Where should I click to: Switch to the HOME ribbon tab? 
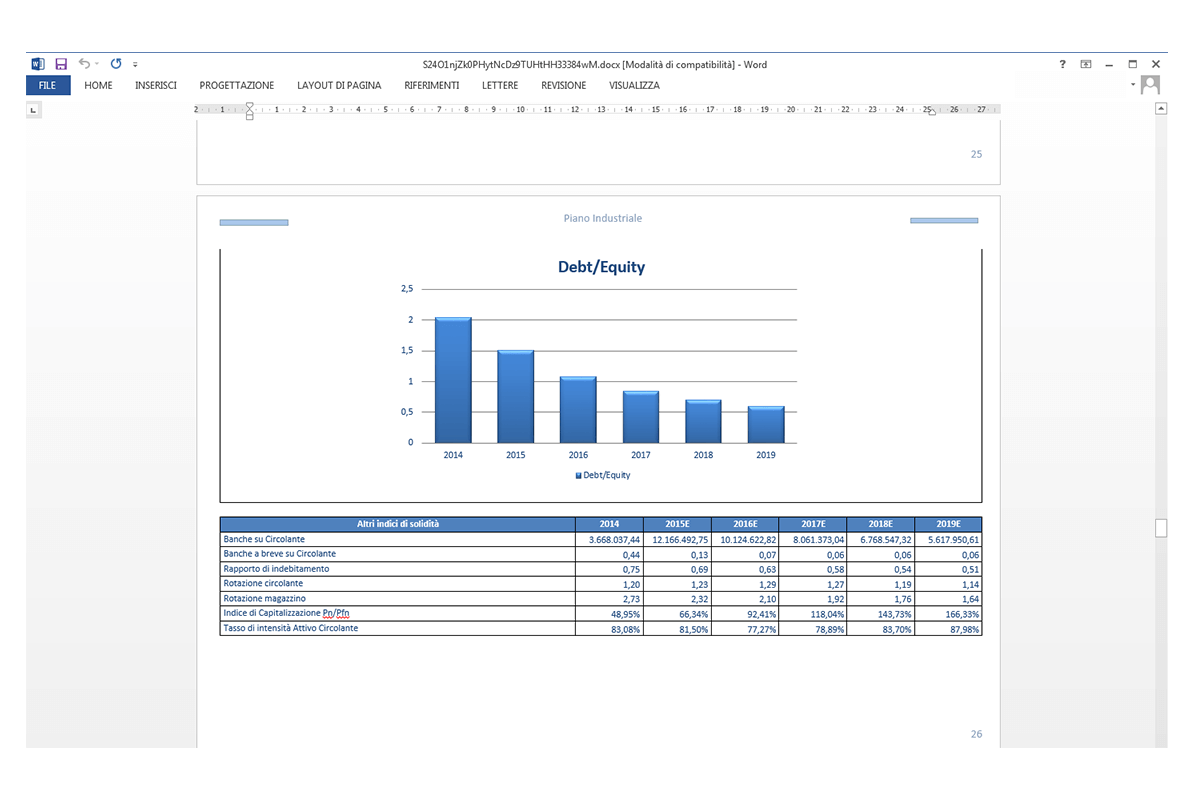click(98, 85)
